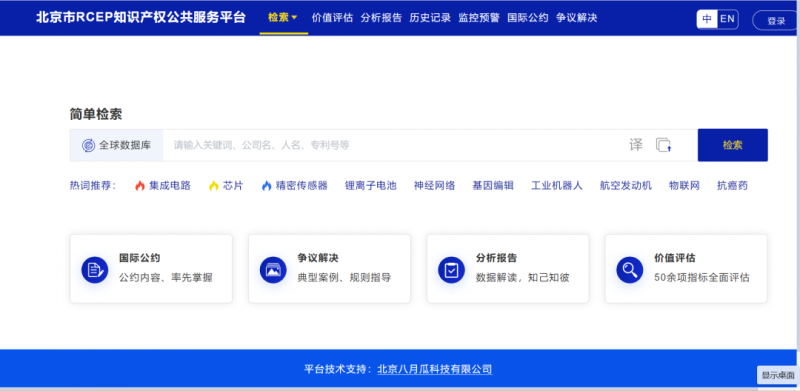Image resolution: width=800 pixels, height=391 pixels.
Task: Click the 登录 login button
Action: tap(776, 21)
